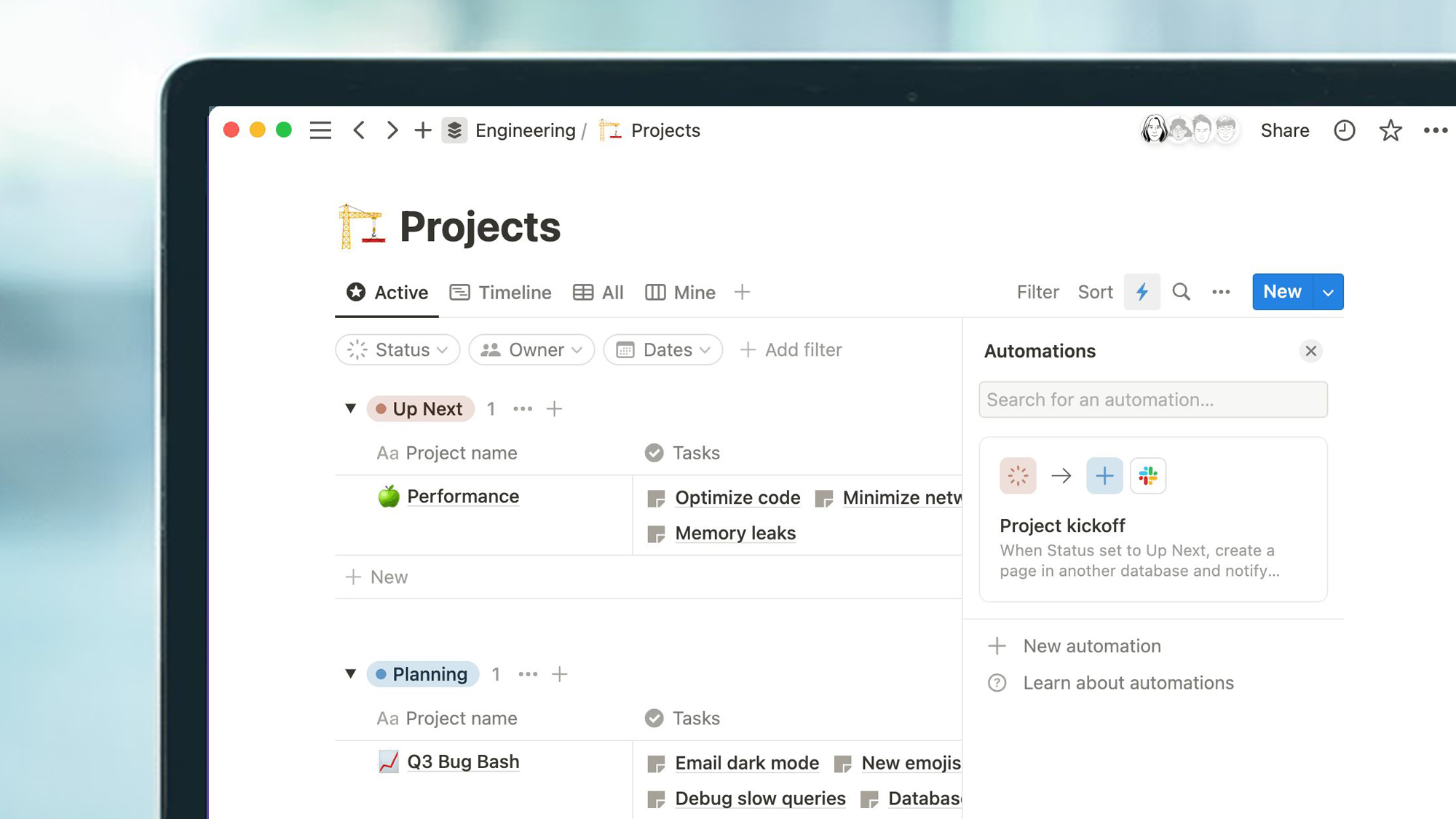Click New automation
The width and height of the screenshot is (1456, 819).
pyautogui.click(x=1091, y=646)
